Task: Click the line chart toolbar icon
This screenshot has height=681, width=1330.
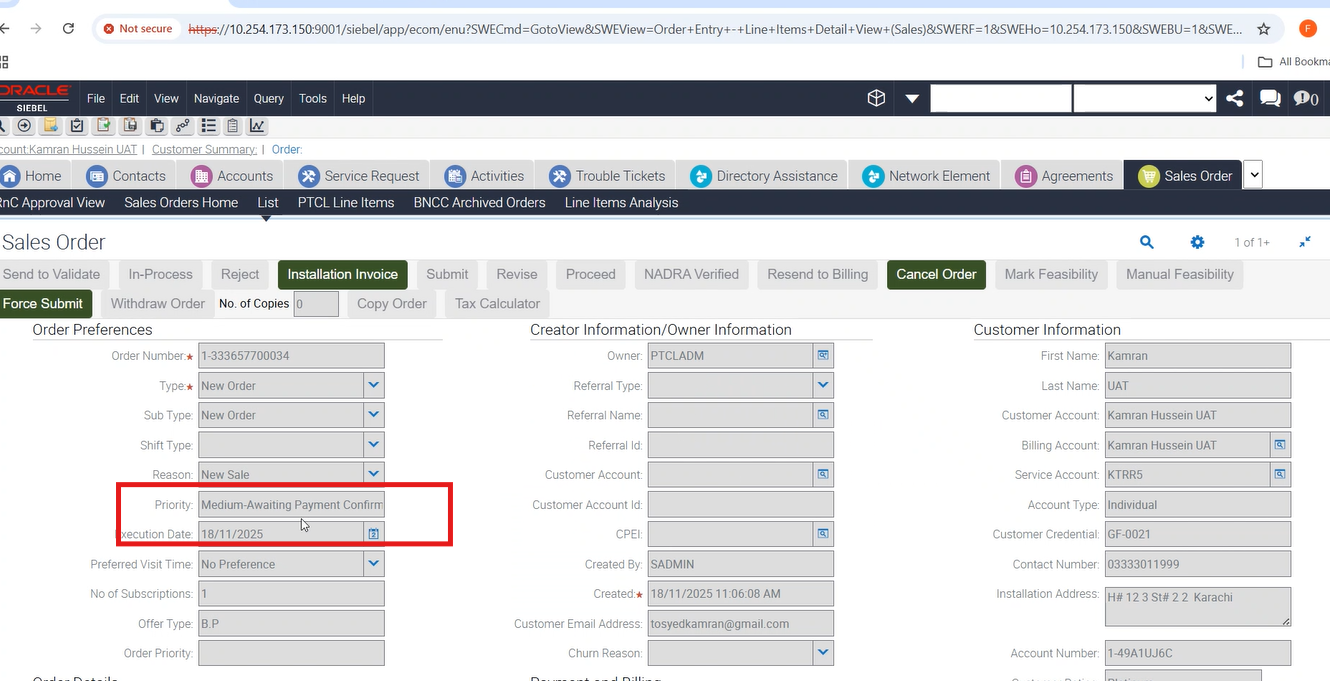Action: tap(257, 126)
